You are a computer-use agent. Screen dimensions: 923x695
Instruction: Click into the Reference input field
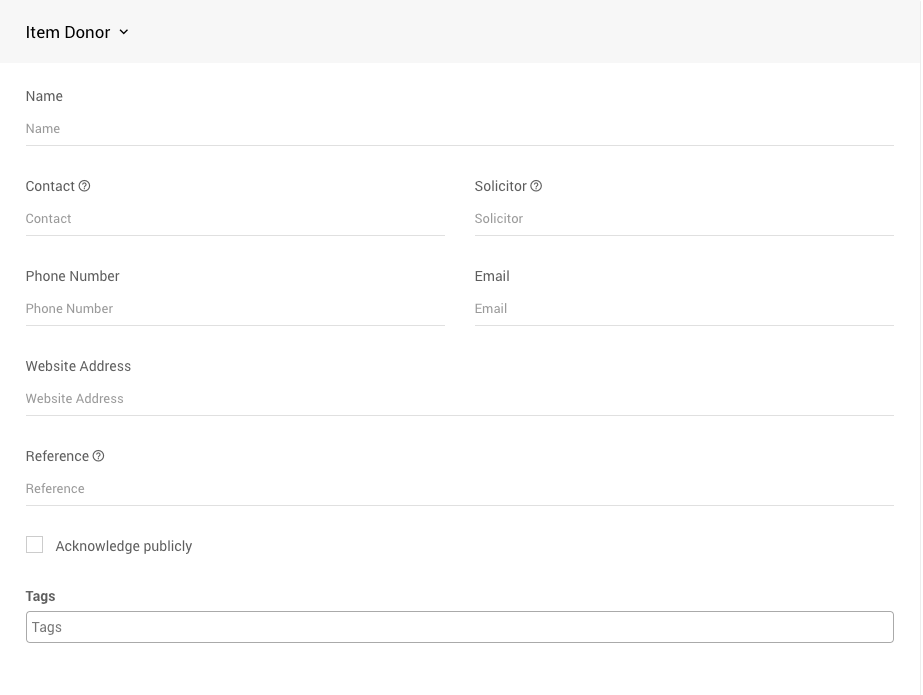pyautogui.click(x=459, y=489)
